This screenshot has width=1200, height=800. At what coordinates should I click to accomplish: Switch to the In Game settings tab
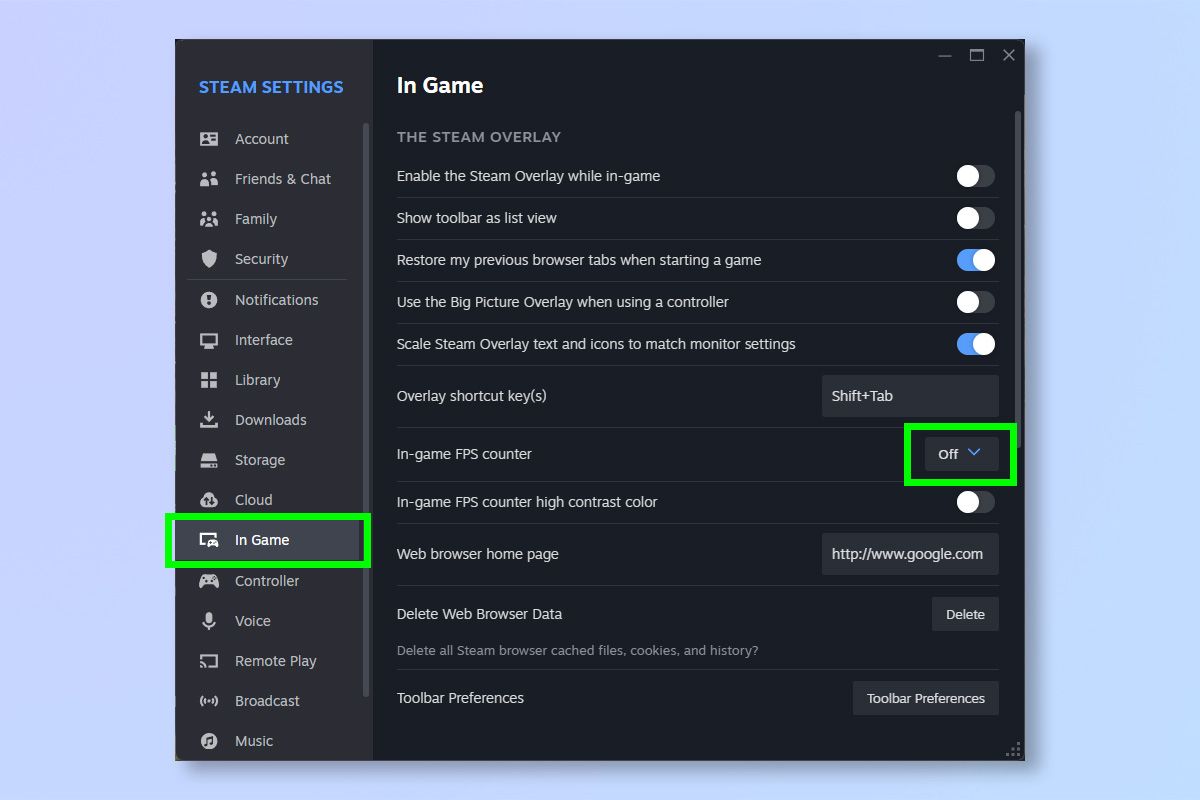coord(260,540)
